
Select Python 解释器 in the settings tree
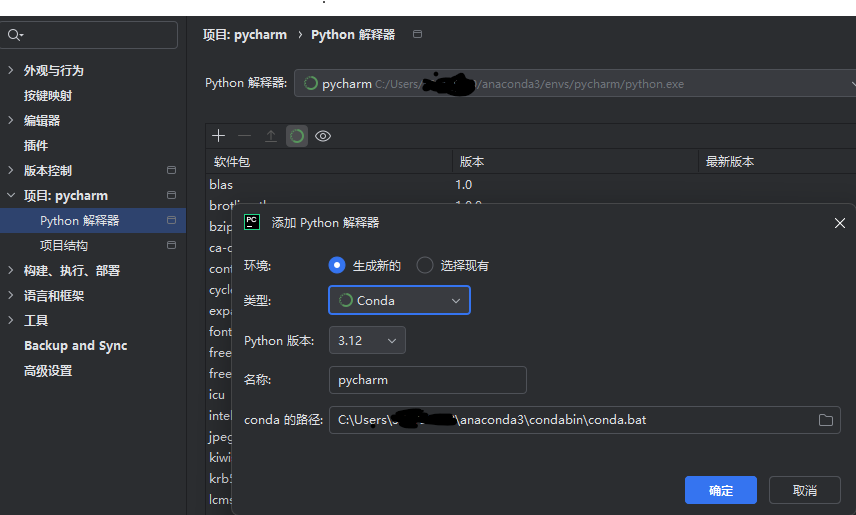(x=93, y=221)
